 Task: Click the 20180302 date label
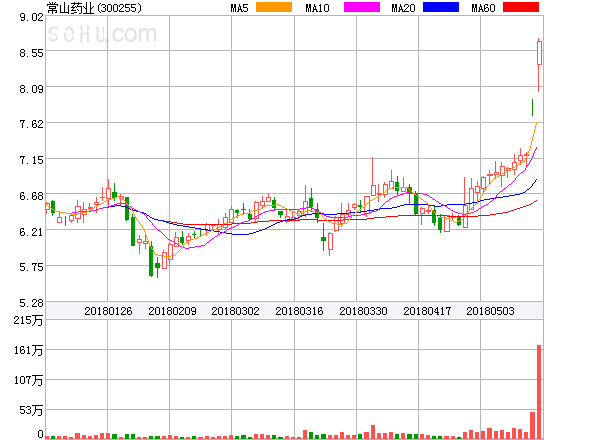coord(235,311)
